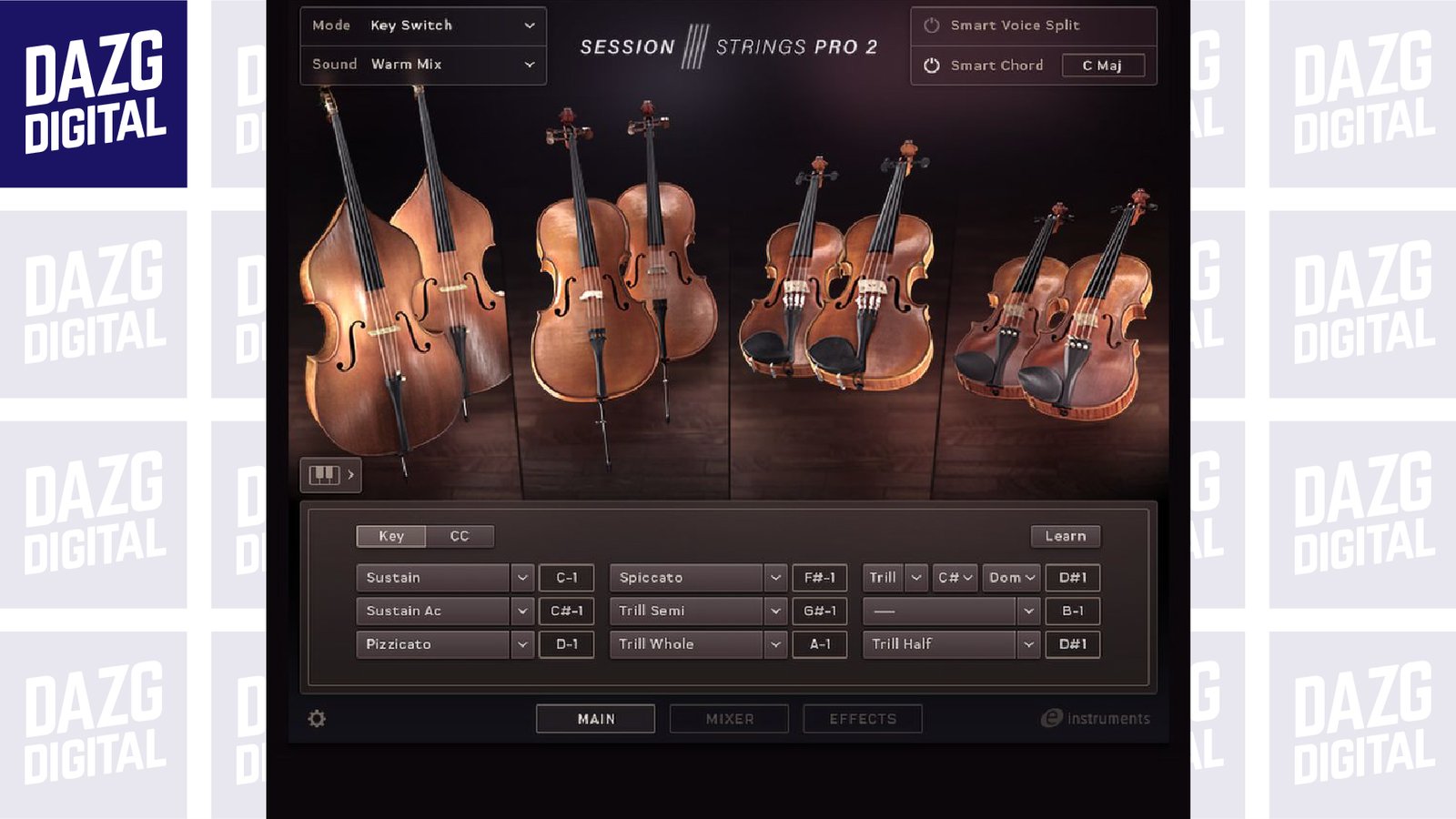Select the violins section
Image resolution: width=1456 pixels, height=819 pixels.
pos(1056,305)
